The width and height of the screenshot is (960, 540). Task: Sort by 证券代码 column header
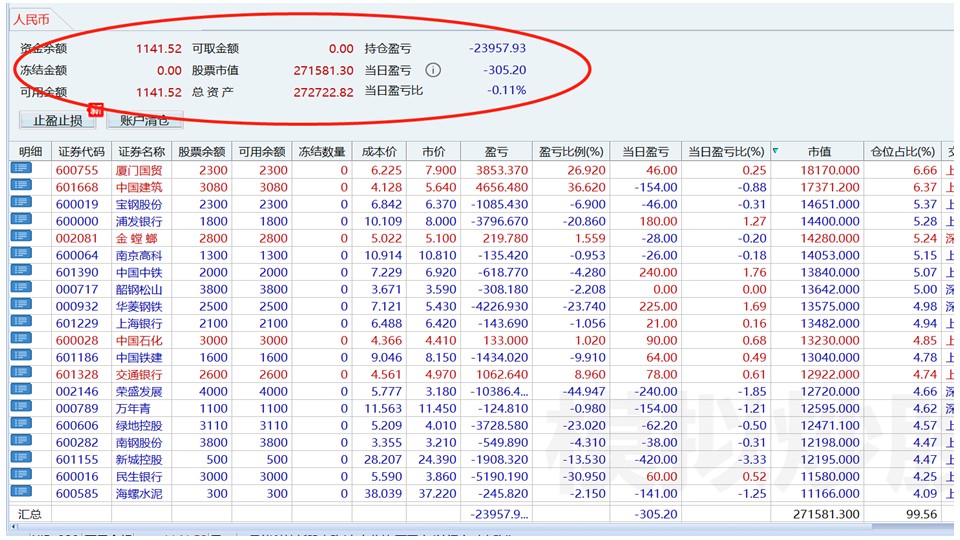pos(81,152)
